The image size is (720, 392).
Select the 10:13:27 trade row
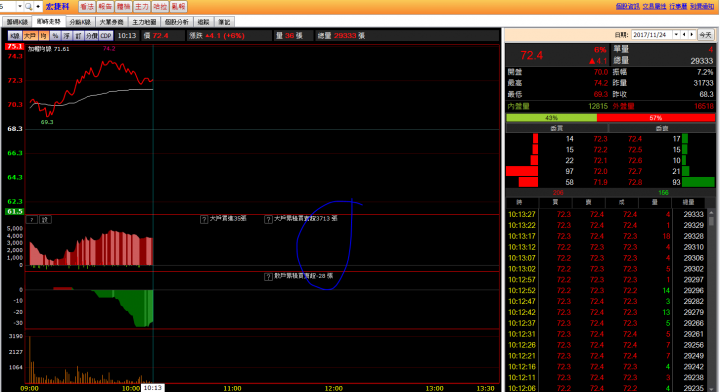click(x=606, y=214)
